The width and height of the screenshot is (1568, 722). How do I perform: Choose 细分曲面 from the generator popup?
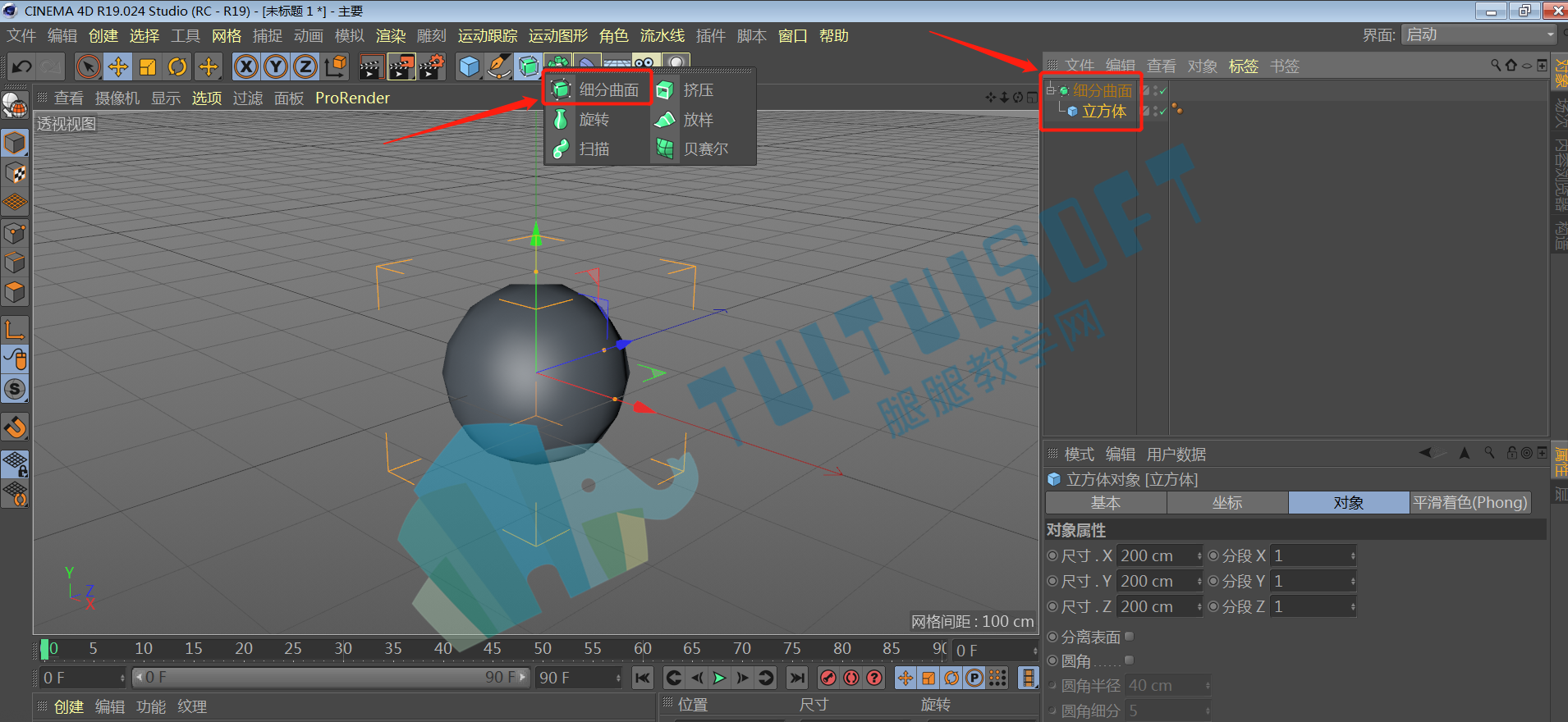point(597,89)
